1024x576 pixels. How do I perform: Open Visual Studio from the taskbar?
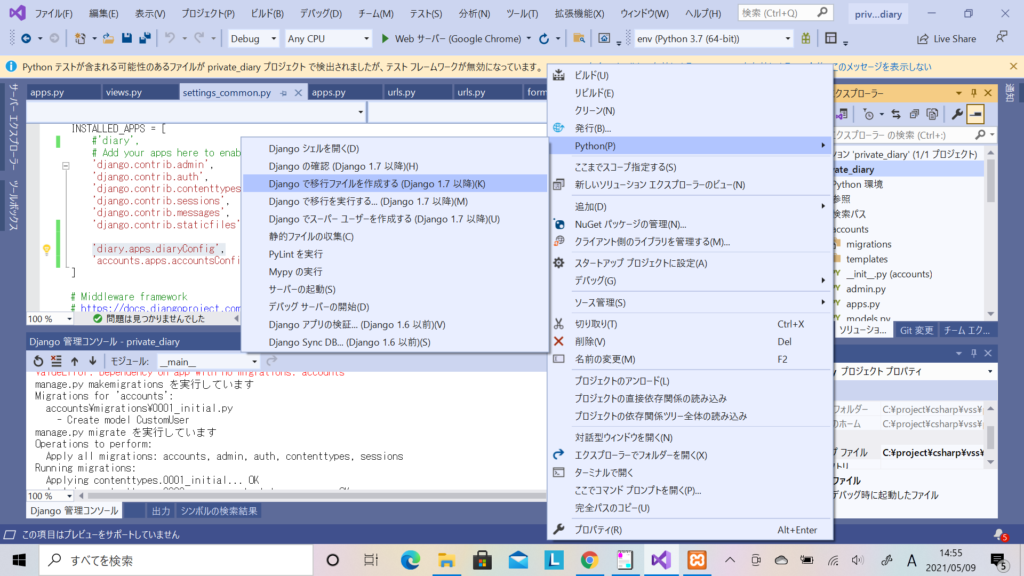pyautogui.click(x=661, y=560)
